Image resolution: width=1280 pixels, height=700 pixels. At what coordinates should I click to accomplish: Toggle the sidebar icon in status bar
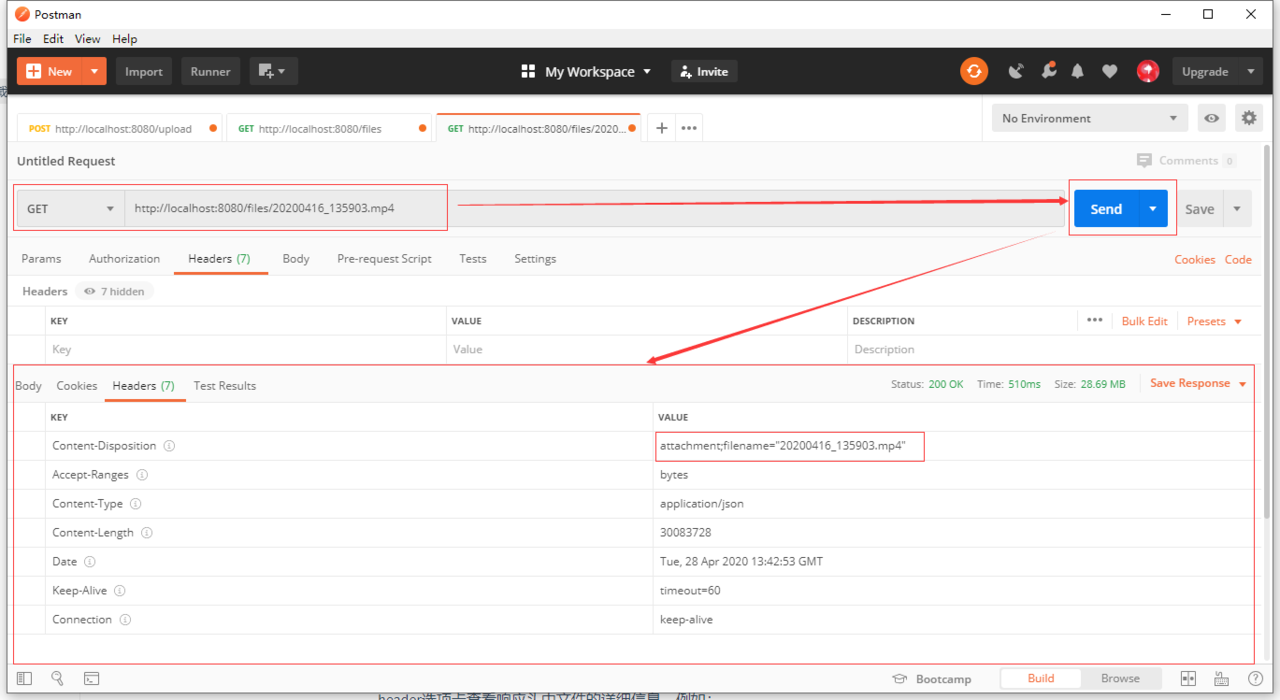coord(24,678)
